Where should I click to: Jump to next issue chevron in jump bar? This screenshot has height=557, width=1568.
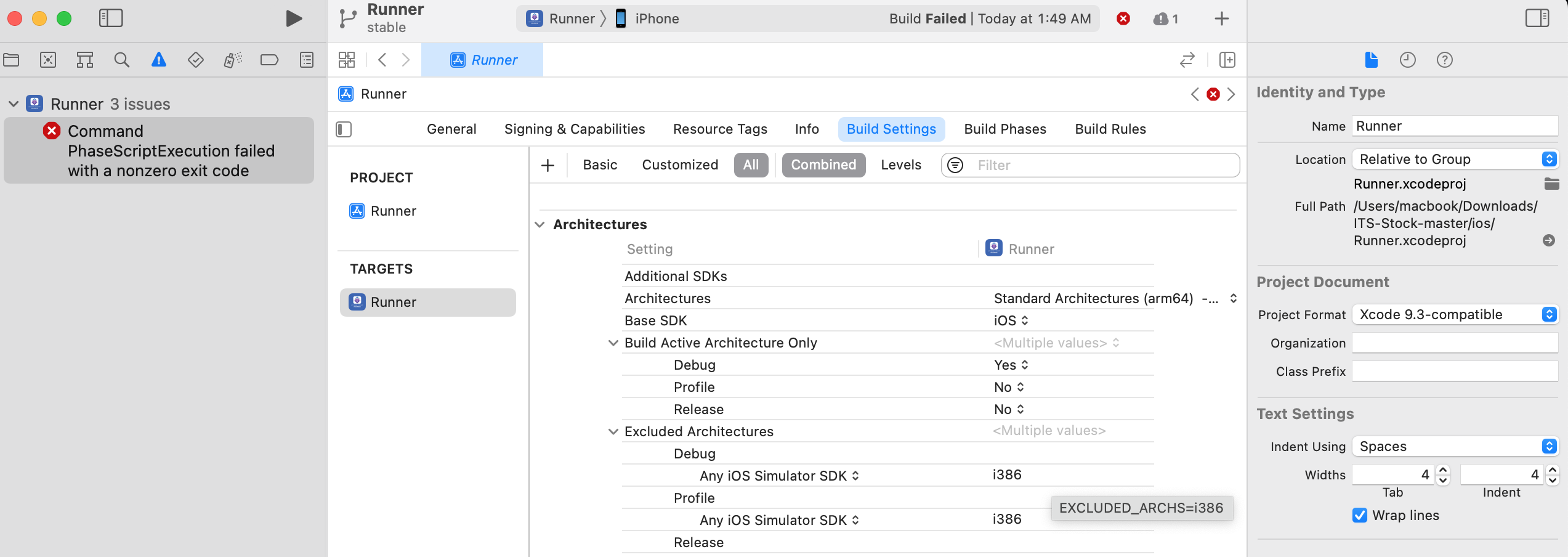[x=1231, y=94]
